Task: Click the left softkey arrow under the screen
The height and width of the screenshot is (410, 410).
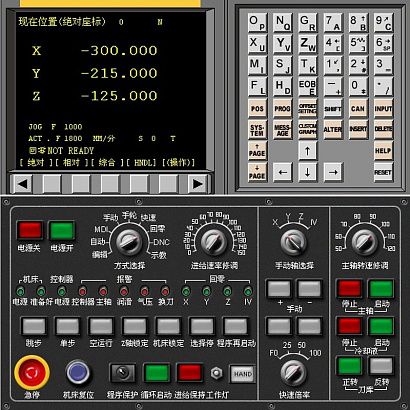Action: click(22, 184)
